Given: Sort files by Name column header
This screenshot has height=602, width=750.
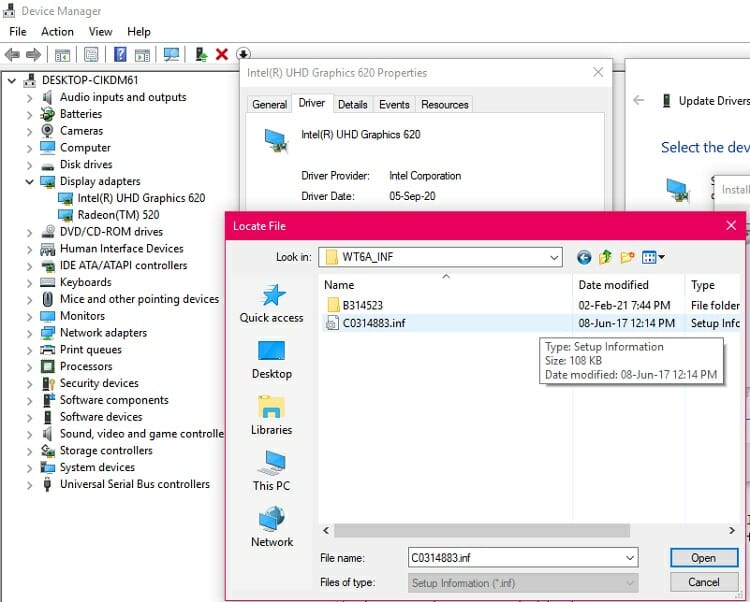Looking at the screenshot, I should (x=445, y=285).
